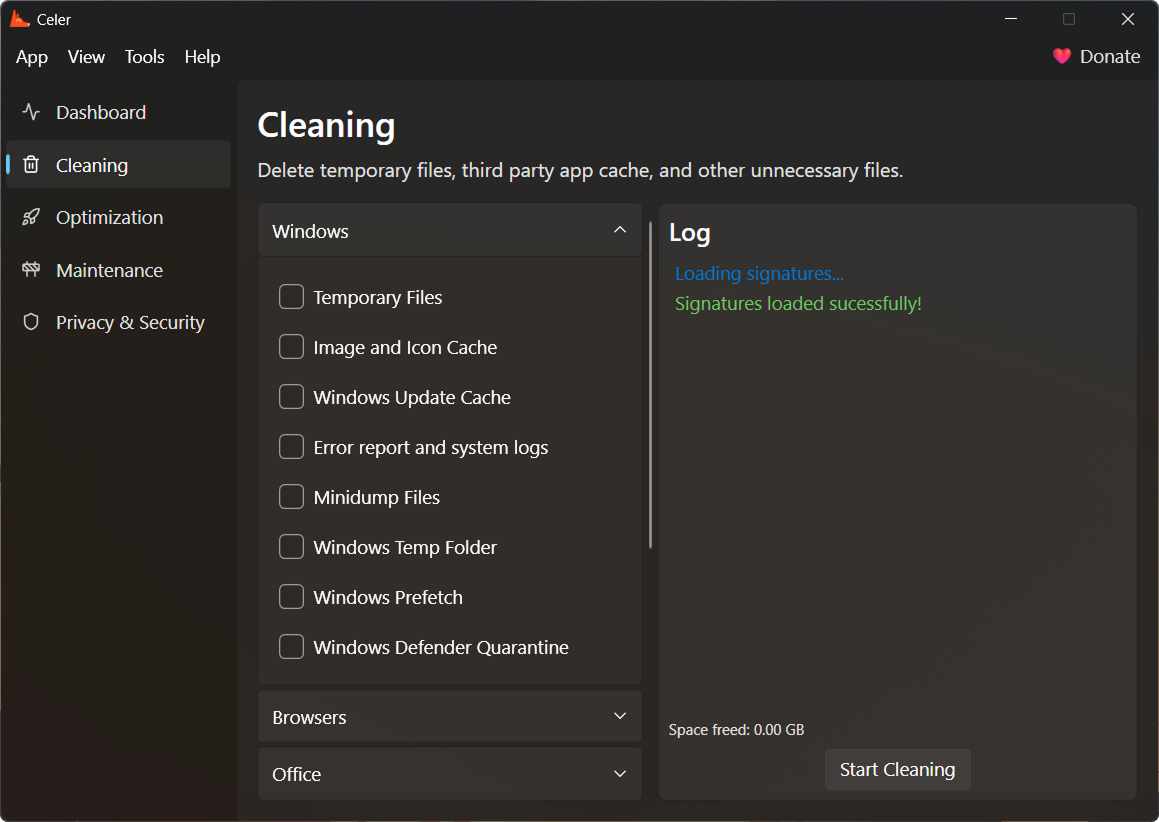The height and width of the screenshot is (822, 1159).
Task: Open the Tools menu
Action: tap(144, 57)
